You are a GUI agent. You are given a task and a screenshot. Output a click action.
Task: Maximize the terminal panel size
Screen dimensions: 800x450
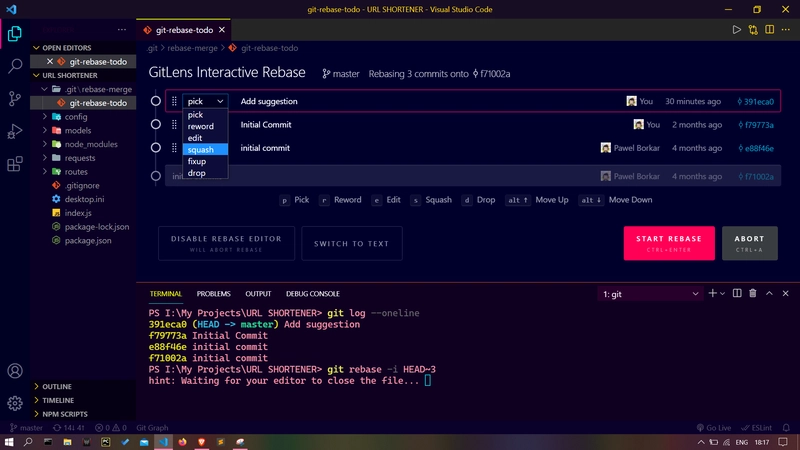click(x=769, y=293)
